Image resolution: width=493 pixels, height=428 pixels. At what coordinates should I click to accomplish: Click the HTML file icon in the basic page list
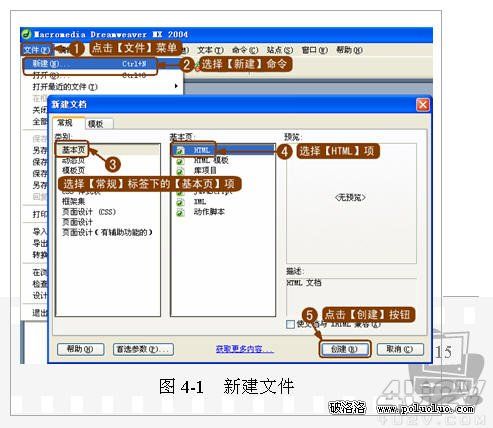[x=180, y=150]
